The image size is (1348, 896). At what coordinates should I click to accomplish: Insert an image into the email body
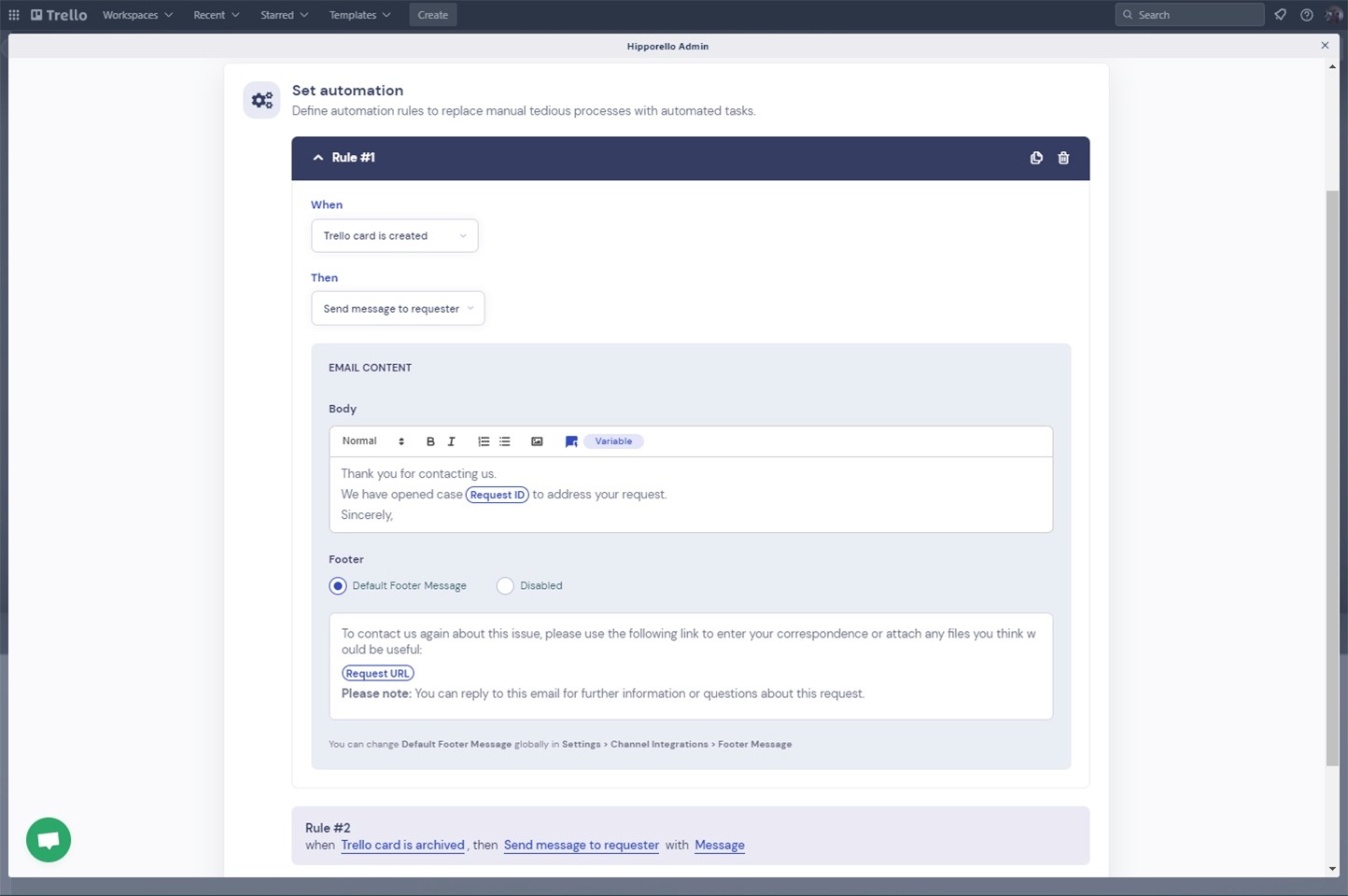pyautogui.click(x=537, y=441)
